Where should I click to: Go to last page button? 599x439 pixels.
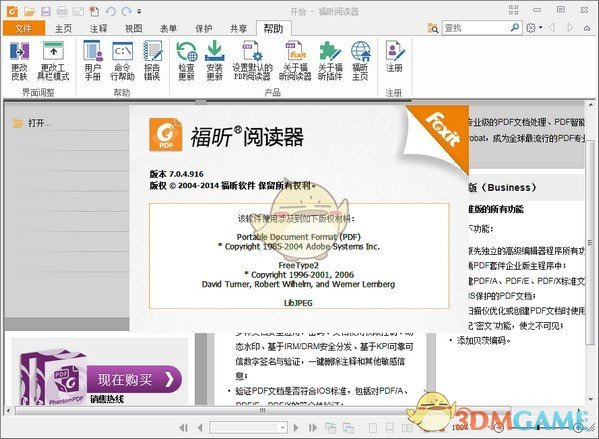[312, 428]
